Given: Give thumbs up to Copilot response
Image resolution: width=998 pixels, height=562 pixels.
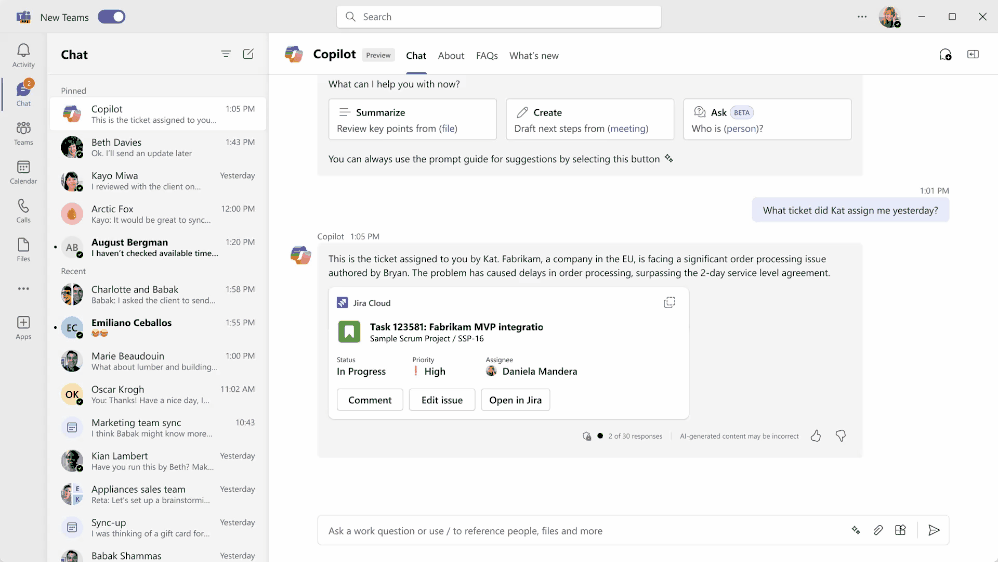Looking at the screenshot, I should pos(816,436).
